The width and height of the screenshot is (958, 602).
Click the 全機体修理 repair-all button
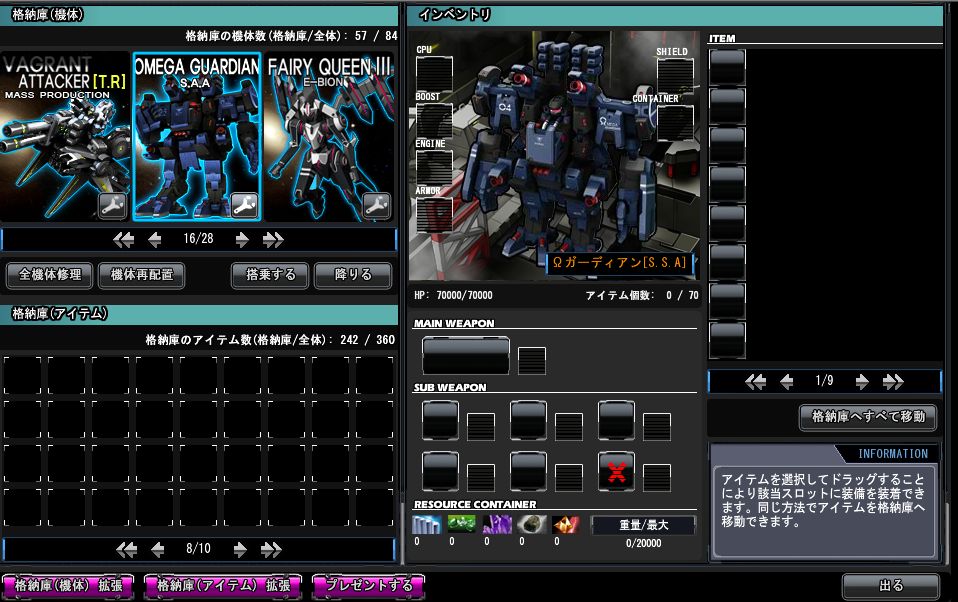click(49, 275)
